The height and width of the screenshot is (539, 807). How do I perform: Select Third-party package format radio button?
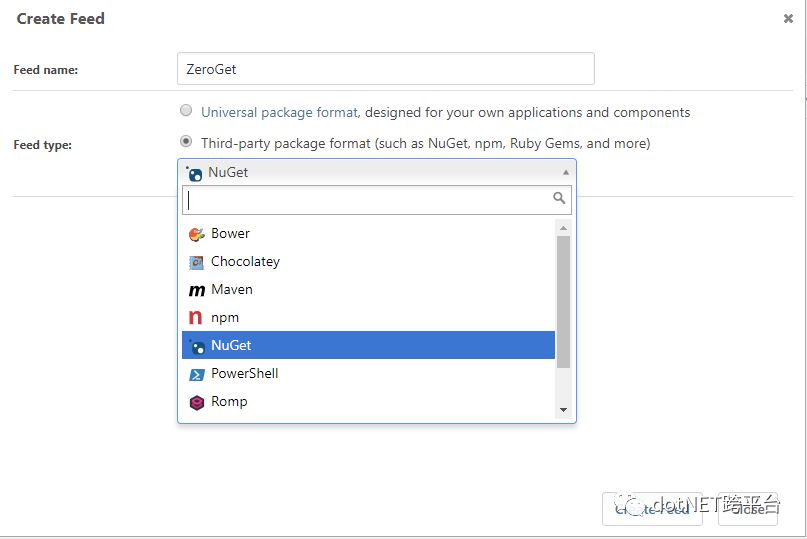pos(186,141)
